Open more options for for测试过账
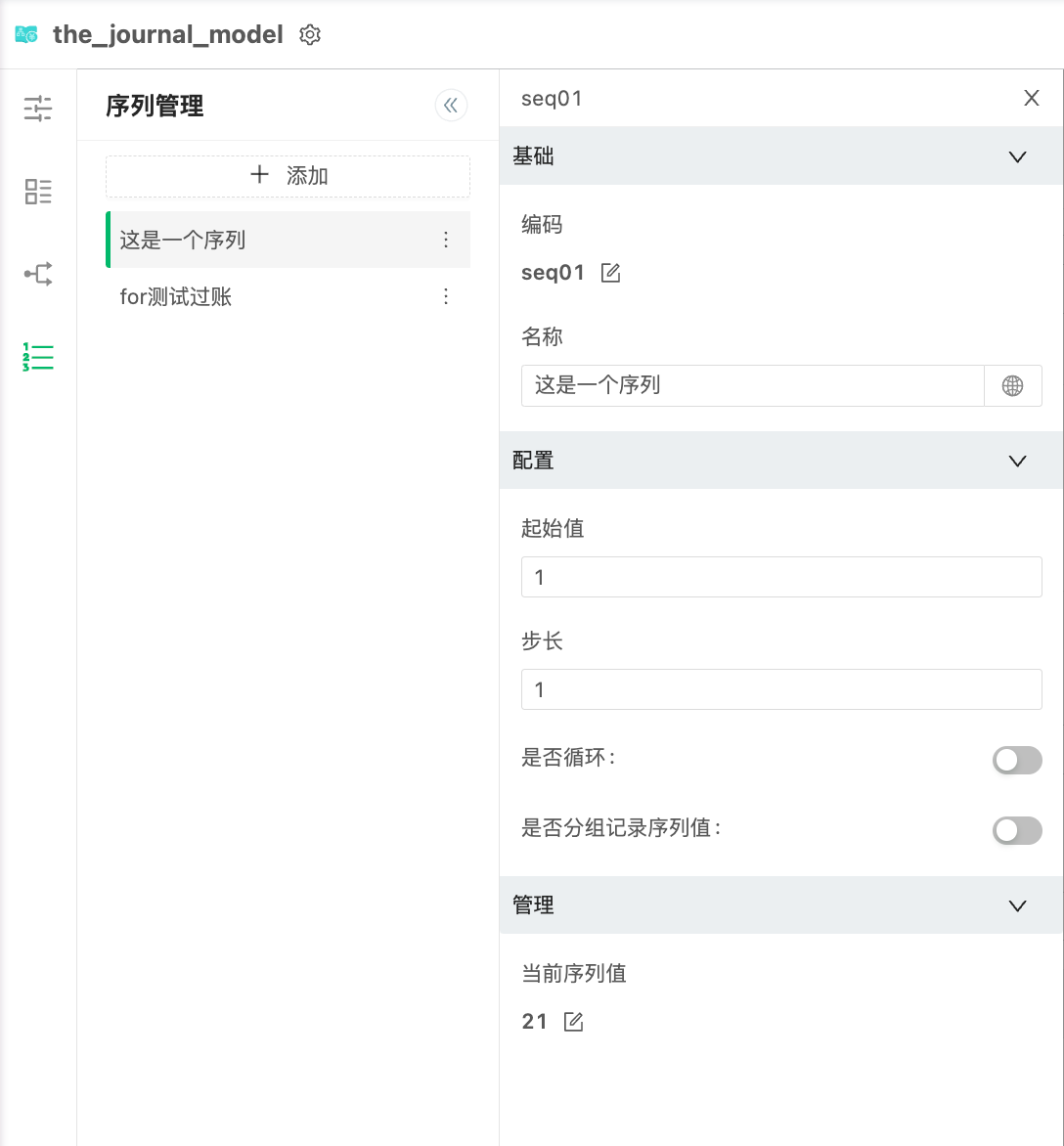 446,296
